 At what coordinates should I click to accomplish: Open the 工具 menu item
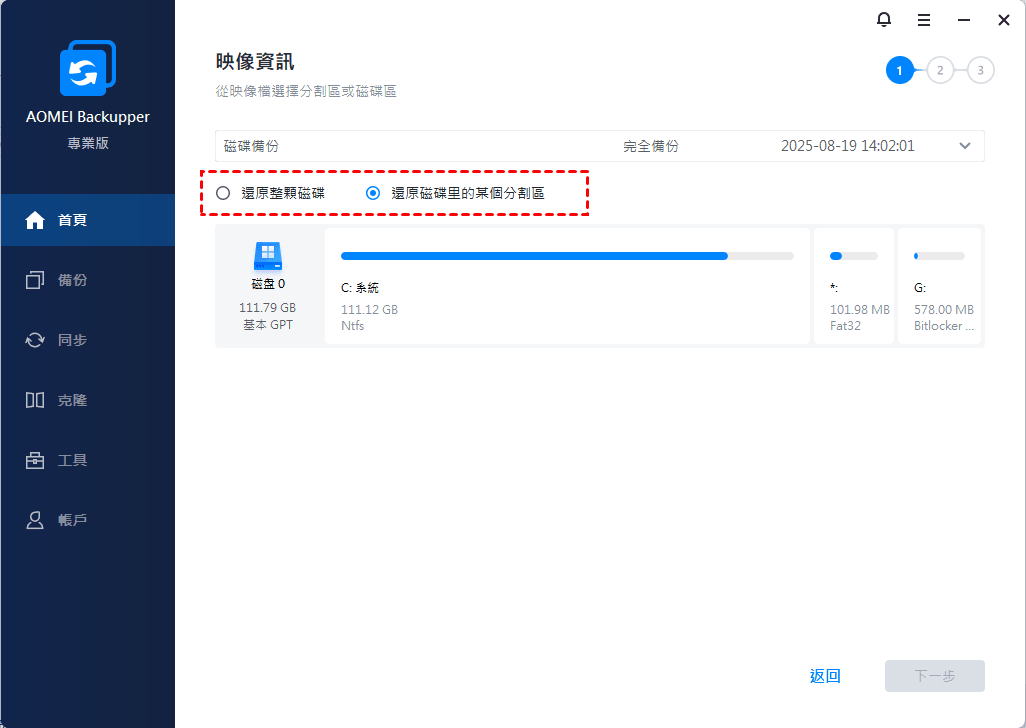click(x=88, y=460)
